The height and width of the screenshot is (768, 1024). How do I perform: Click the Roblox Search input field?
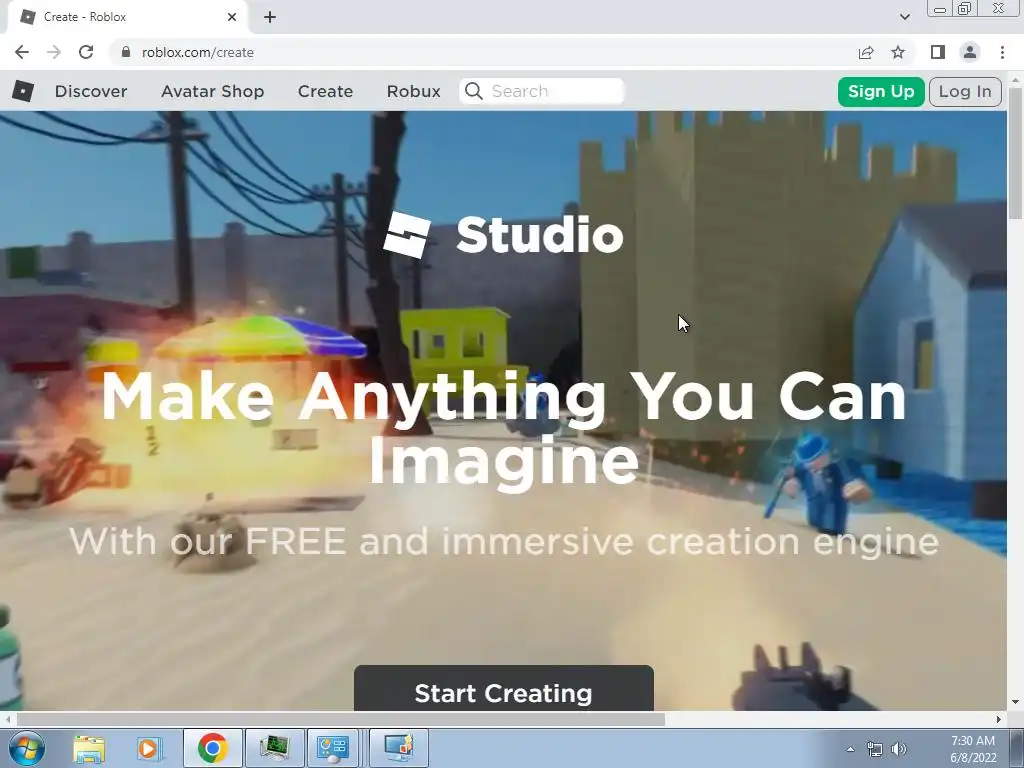542,91
